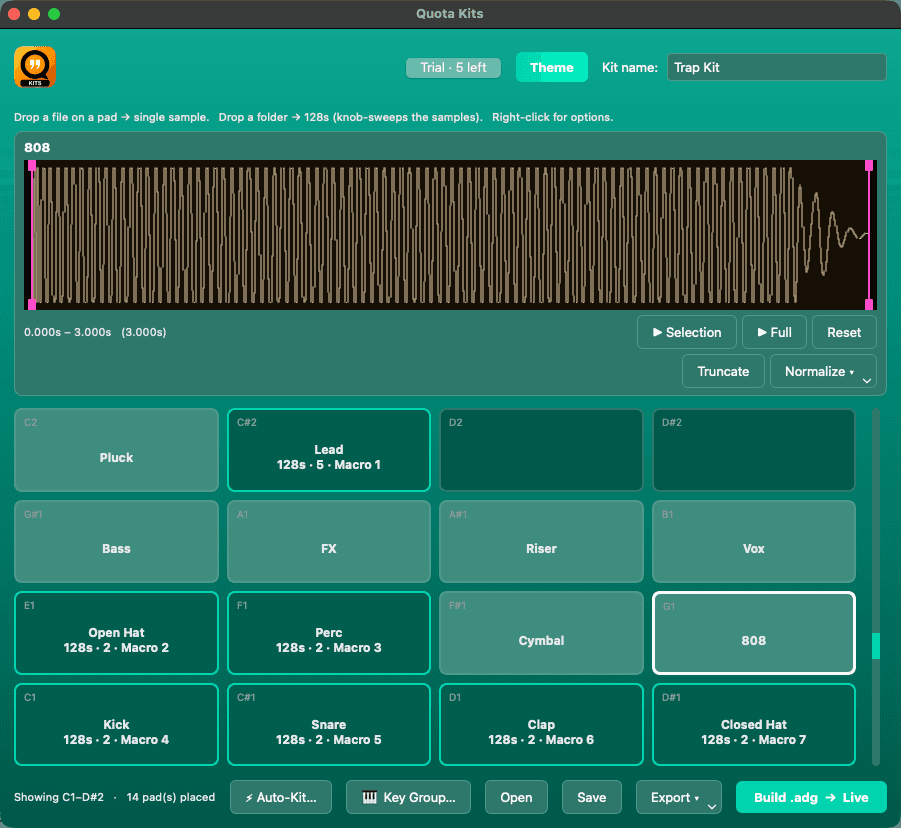Viewport: 901px width, 828px height.
Task: Play the full 808 sample
Action: pyautogui.click(x=774, y=332)
